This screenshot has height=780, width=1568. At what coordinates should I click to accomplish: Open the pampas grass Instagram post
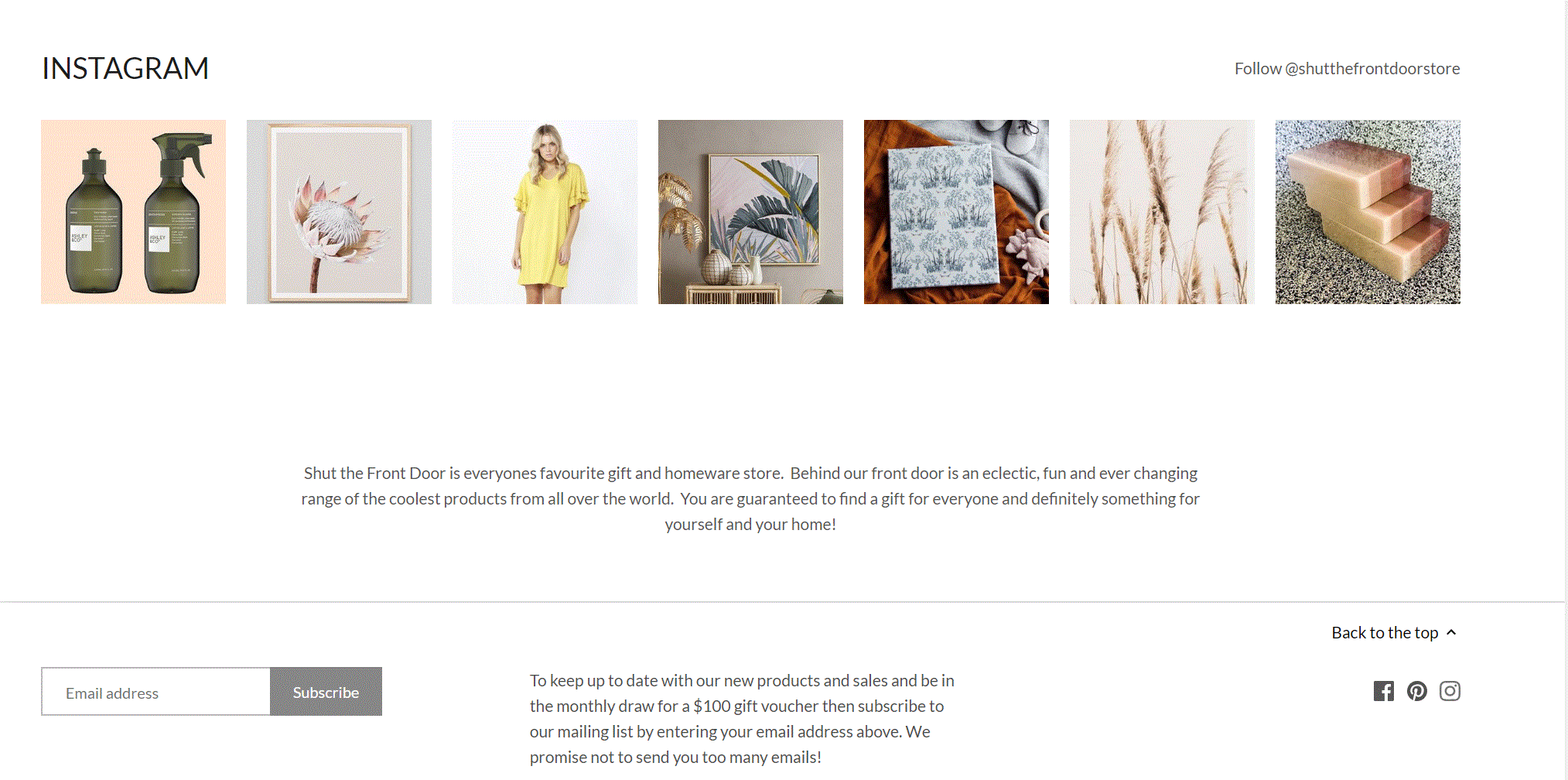1162,212
